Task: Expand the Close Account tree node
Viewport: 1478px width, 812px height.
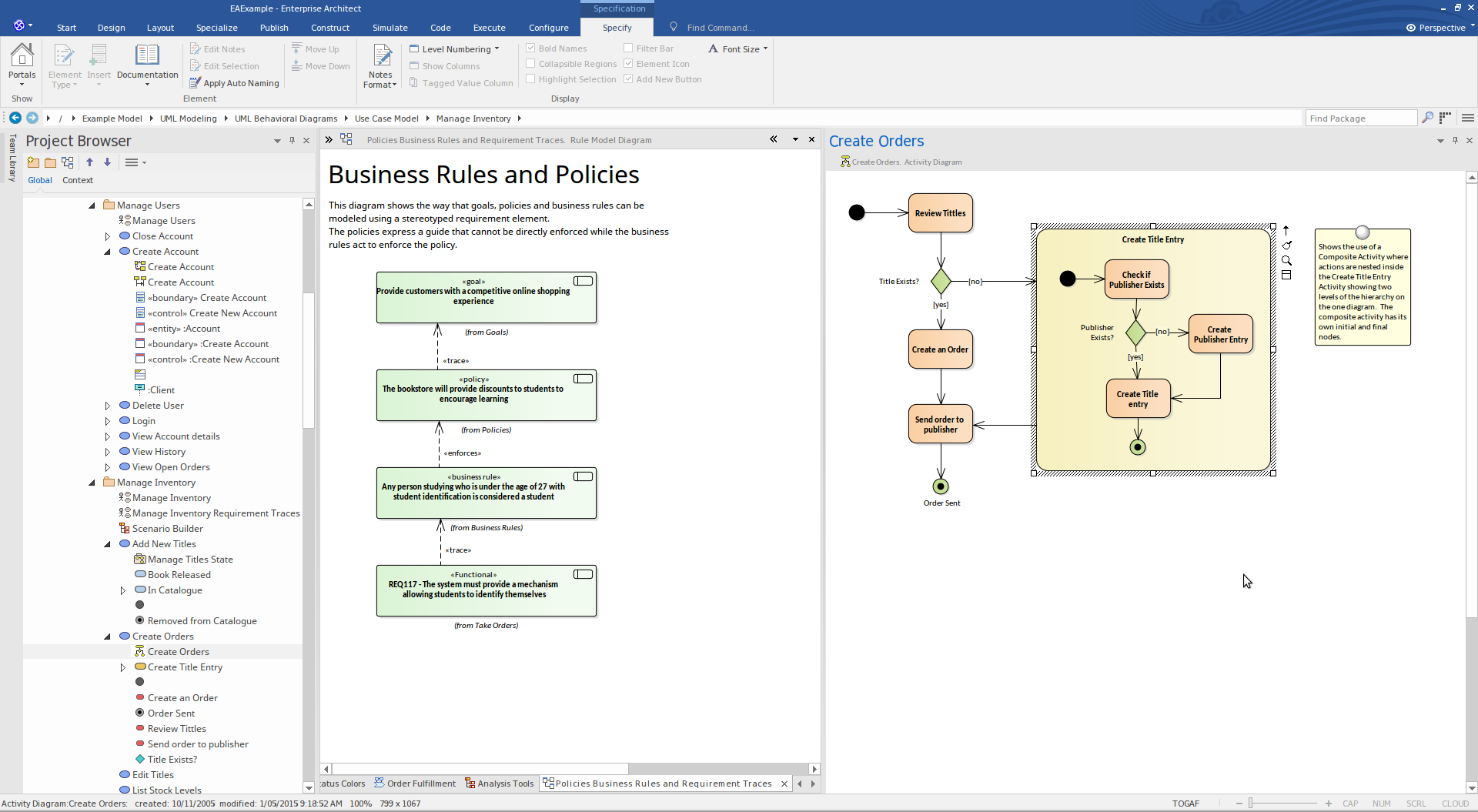Action: pyautogui.click(x=107, y=236)
